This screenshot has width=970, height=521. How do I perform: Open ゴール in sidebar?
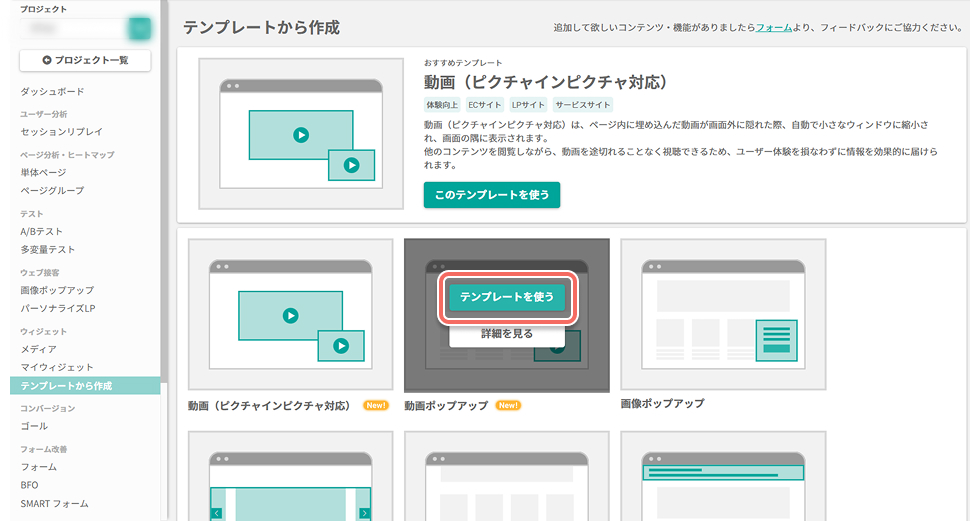tap(34, 426)
